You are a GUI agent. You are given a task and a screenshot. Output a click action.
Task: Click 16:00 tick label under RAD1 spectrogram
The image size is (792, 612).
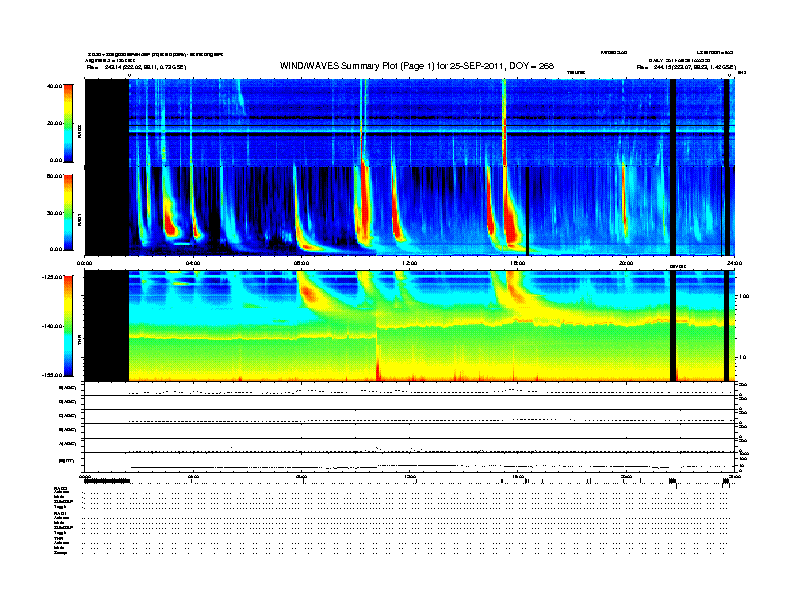518,263
